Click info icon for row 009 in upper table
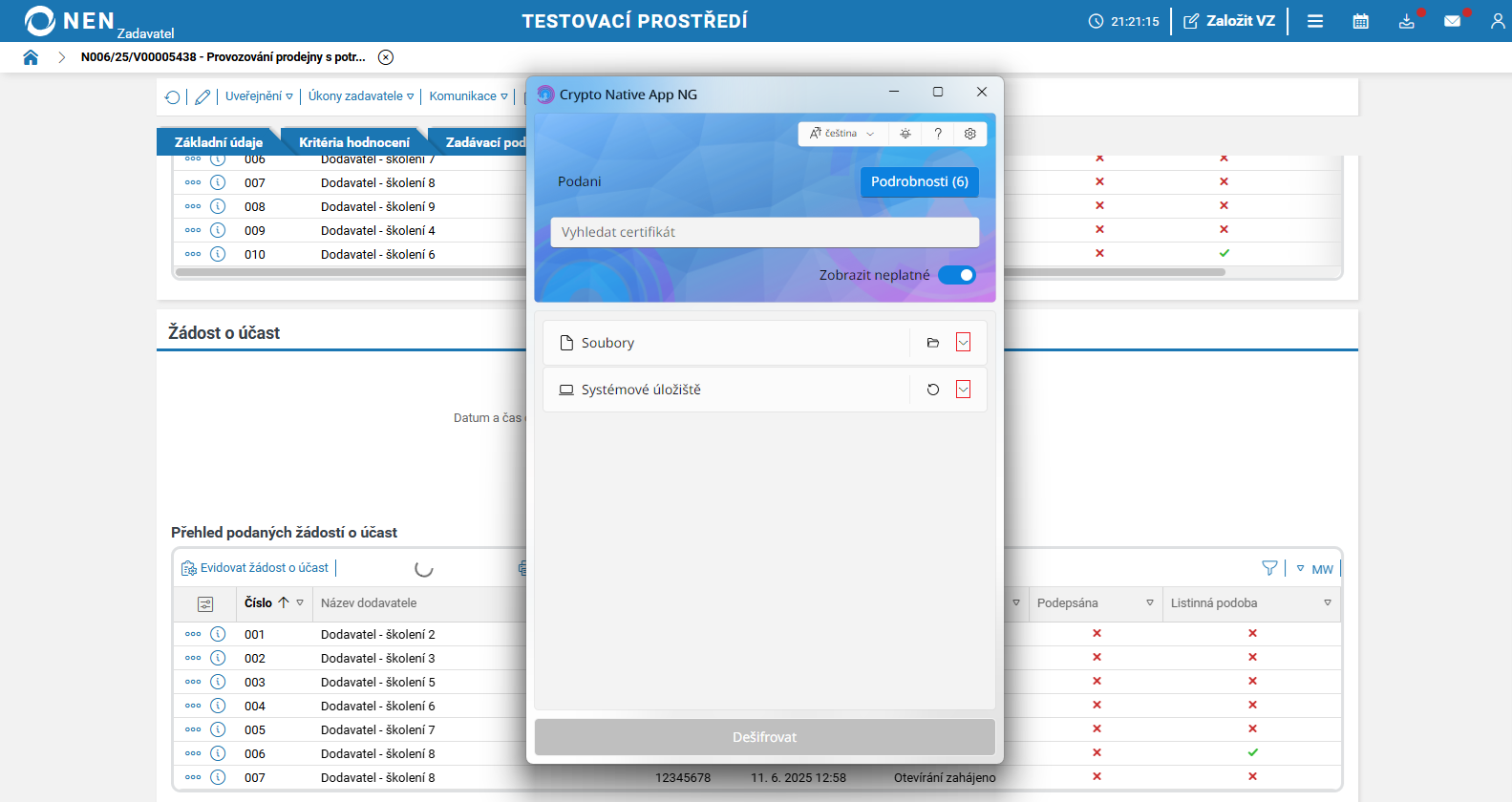Screen dimensions: 1512x802 click(x=218, y=230)
